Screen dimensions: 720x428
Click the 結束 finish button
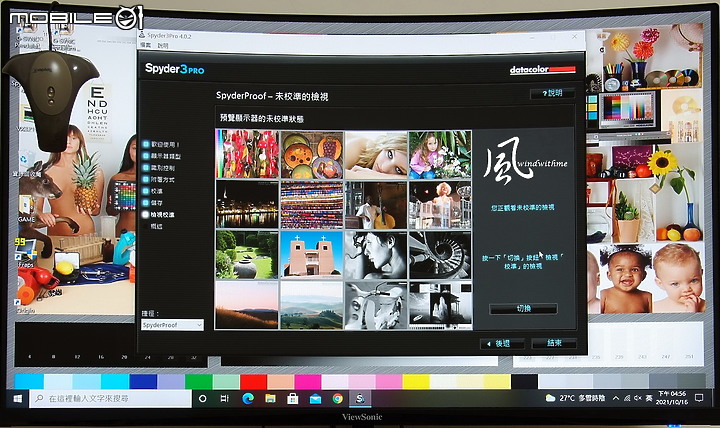(554, 343)
